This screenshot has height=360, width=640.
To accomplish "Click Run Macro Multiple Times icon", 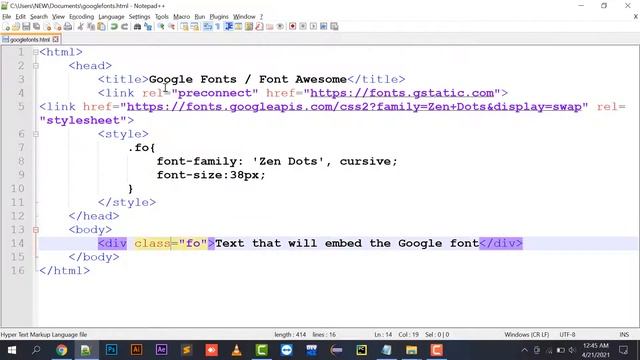I will (x=323, y=27).
